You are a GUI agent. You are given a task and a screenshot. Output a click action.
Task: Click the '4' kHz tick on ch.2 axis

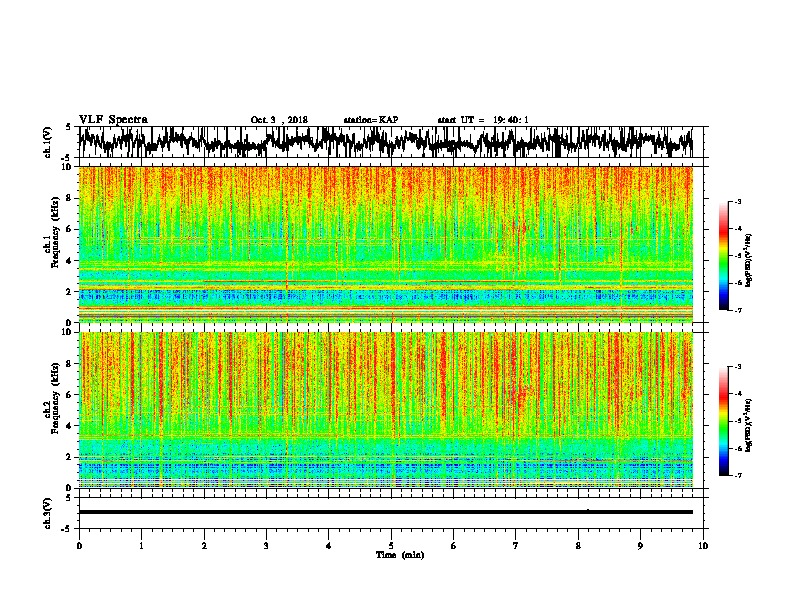(x=69, y=426)
